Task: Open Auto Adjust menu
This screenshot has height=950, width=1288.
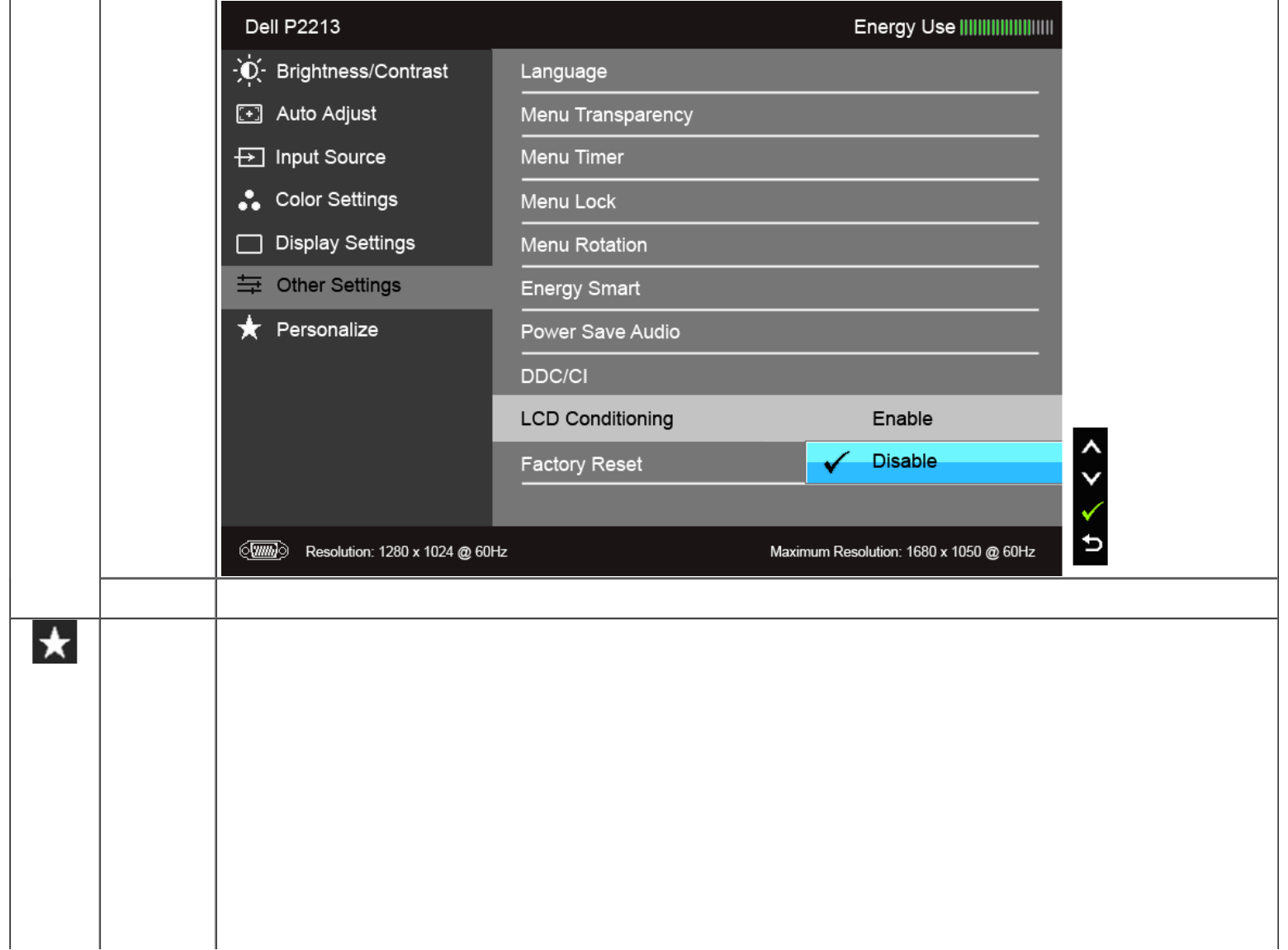Action: (357, 114)
